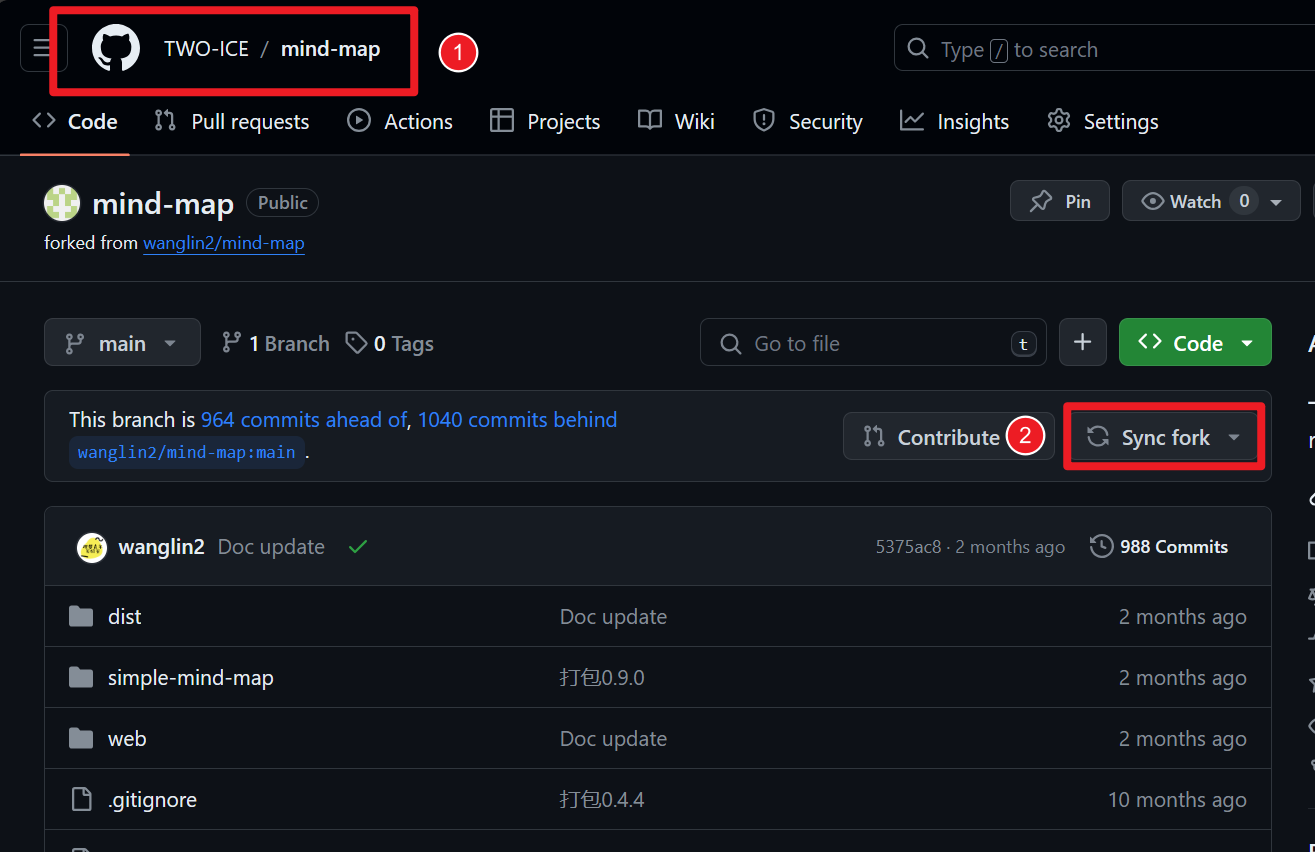Open the main branch selector dropdown
Screen dimensions: 1315x852
122,343
